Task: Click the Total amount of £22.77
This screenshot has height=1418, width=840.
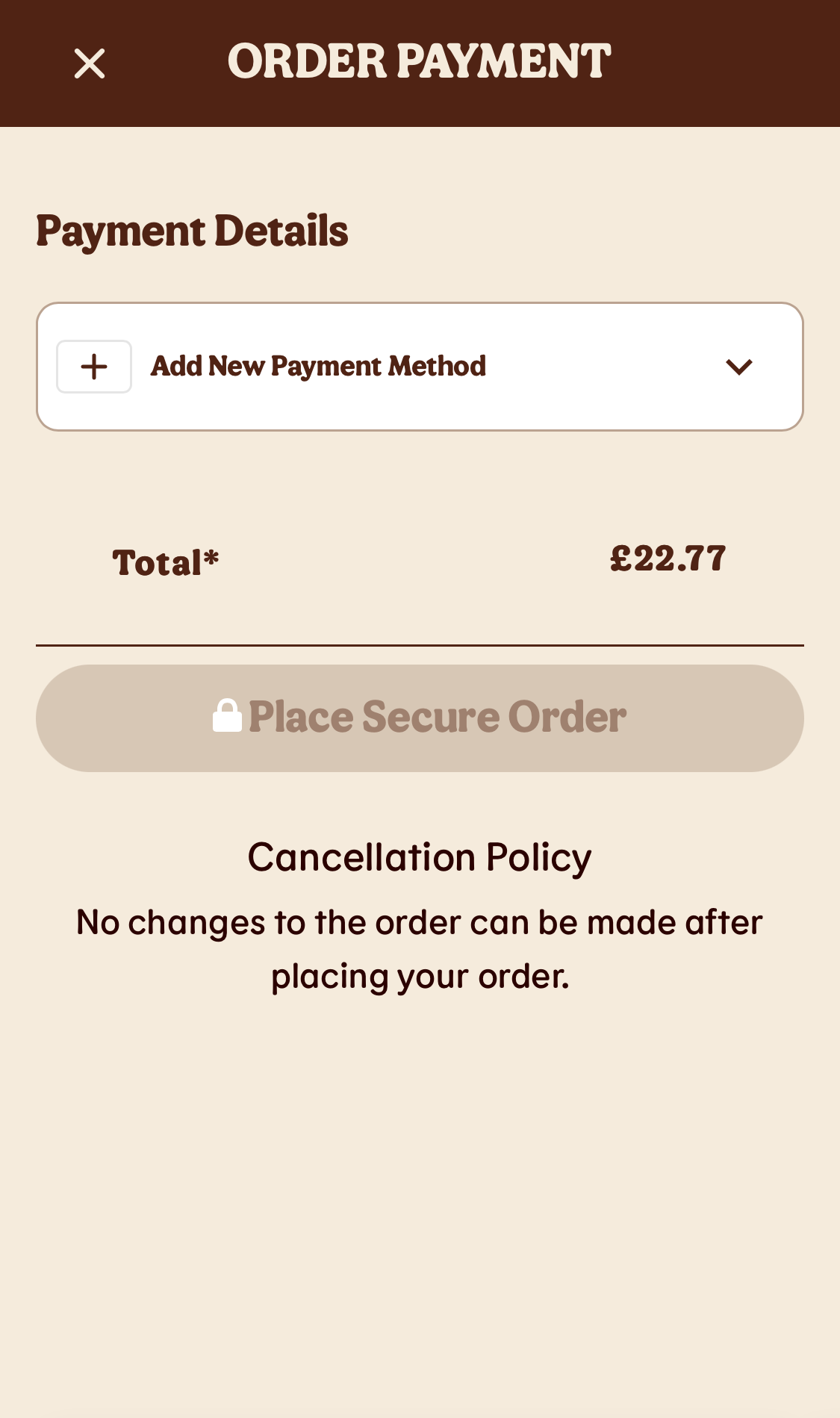Action: click(x=668, y=559)
